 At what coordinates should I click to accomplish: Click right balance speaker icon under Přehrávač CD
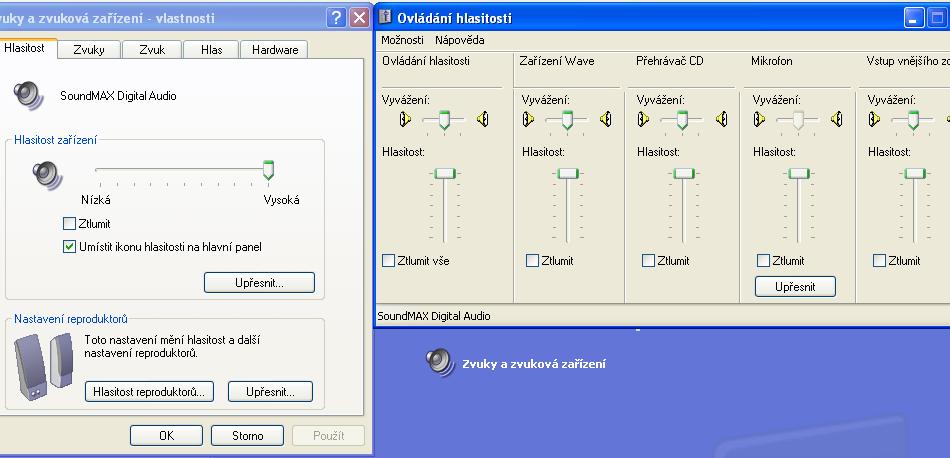tap(721, 119)
